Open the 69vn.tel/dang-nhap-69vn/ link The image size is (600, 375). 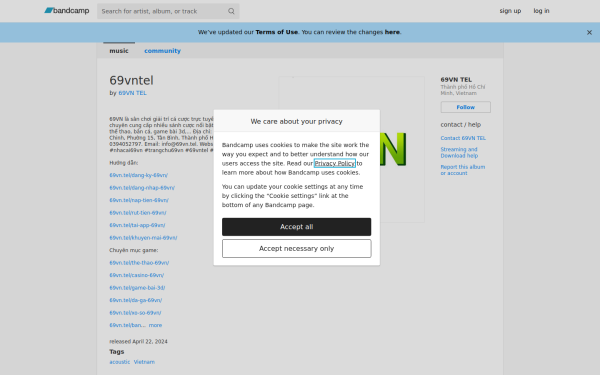(x=142, y=188)
